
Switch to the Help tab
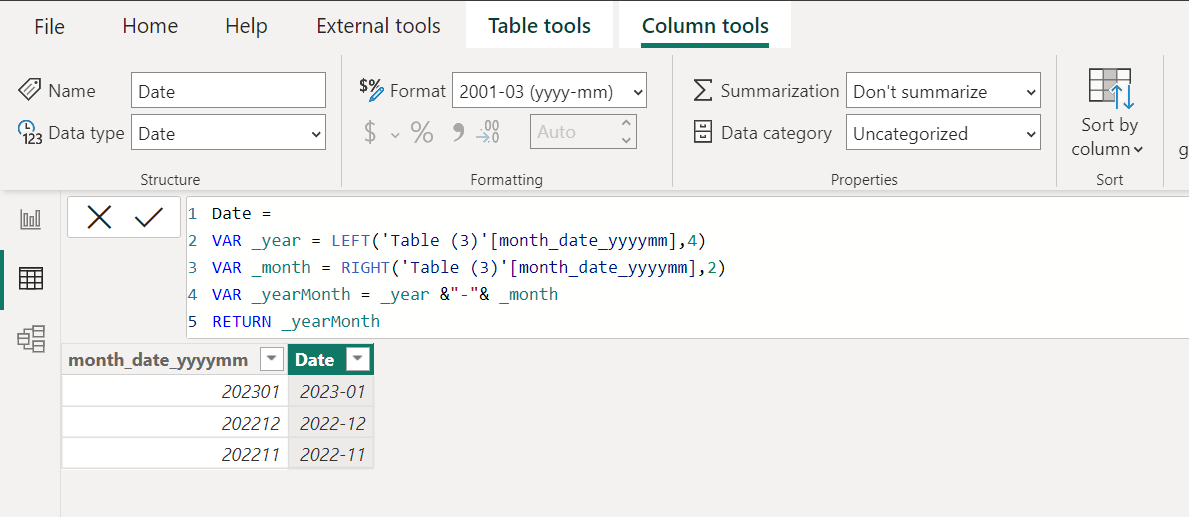pyautogui.click(x=246, y=26)
